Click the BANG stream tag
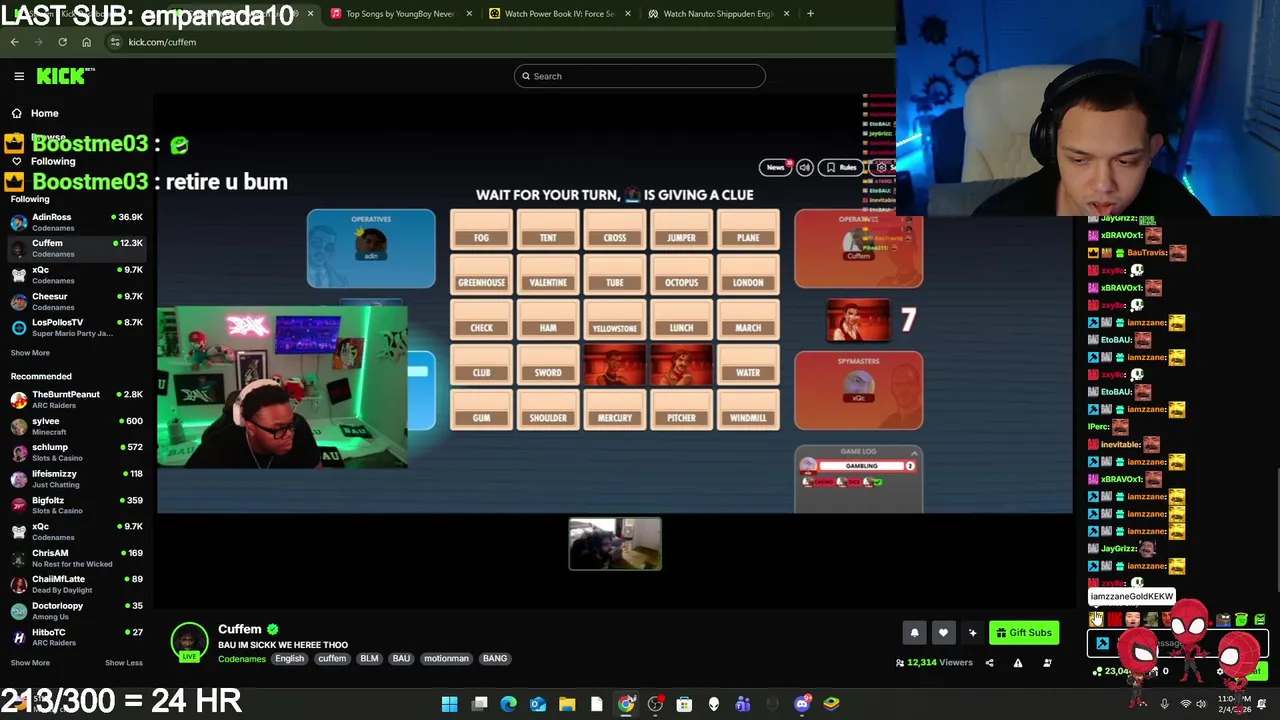1280x720 pixels. (x=495, y=659)
